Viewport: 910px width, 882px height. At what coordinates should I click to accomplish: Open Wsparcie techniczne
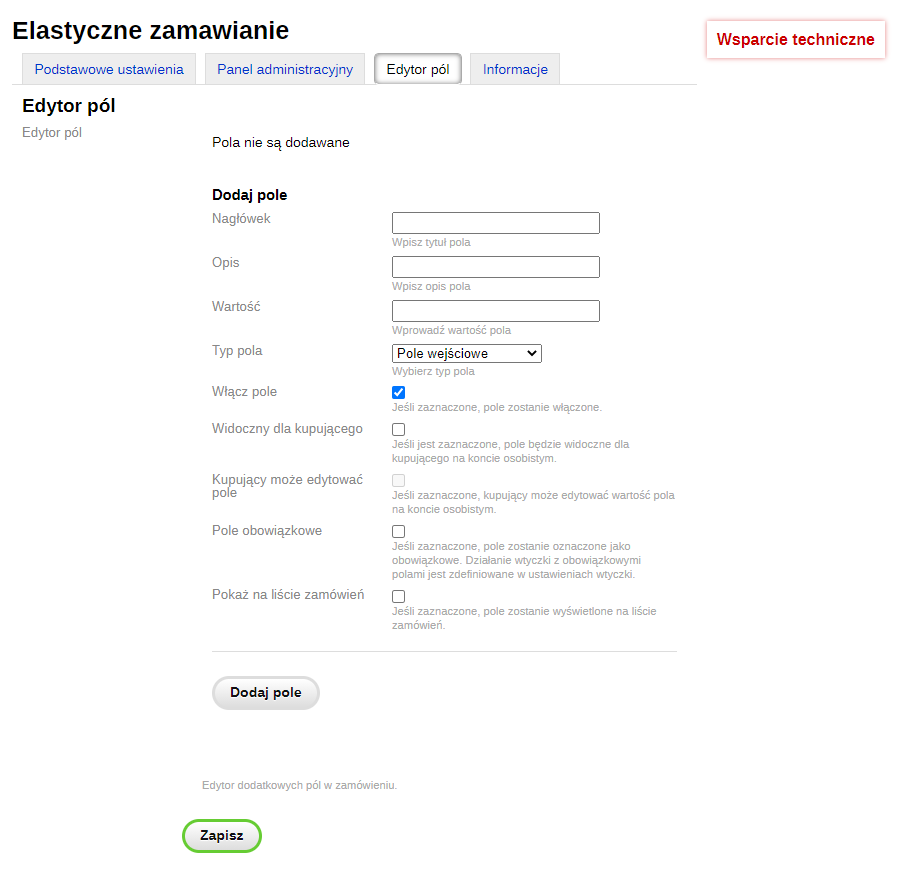click(x=795, y=40)
